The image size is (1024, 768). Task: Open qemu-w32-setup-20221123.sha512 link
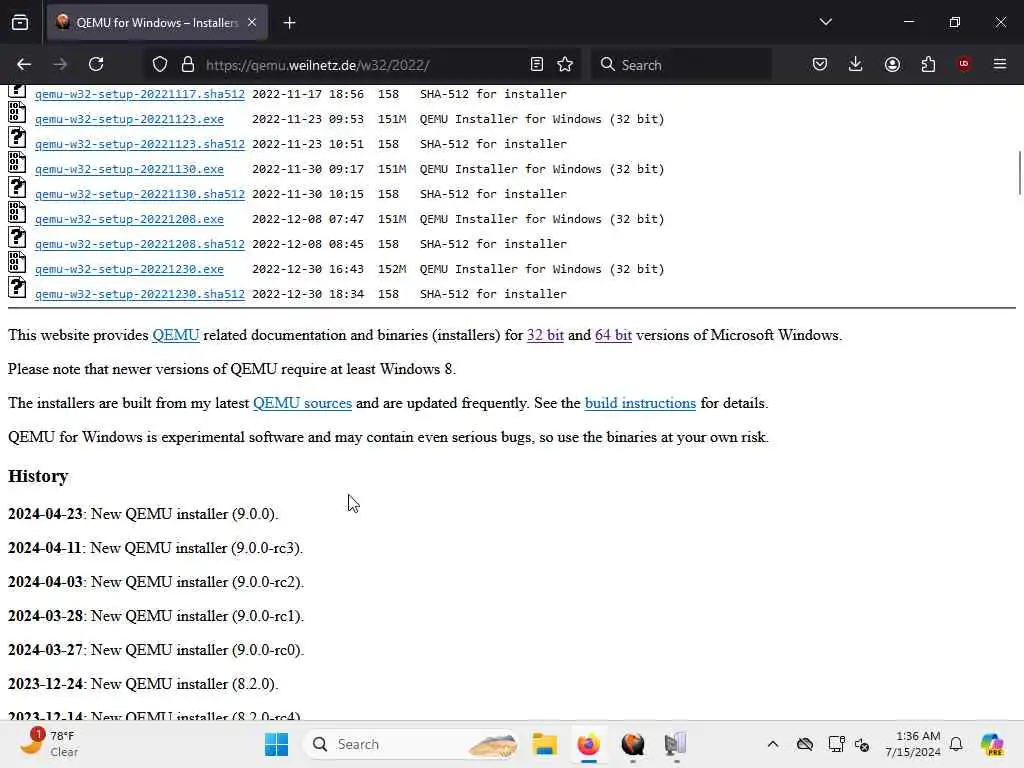tap(140, 144)
